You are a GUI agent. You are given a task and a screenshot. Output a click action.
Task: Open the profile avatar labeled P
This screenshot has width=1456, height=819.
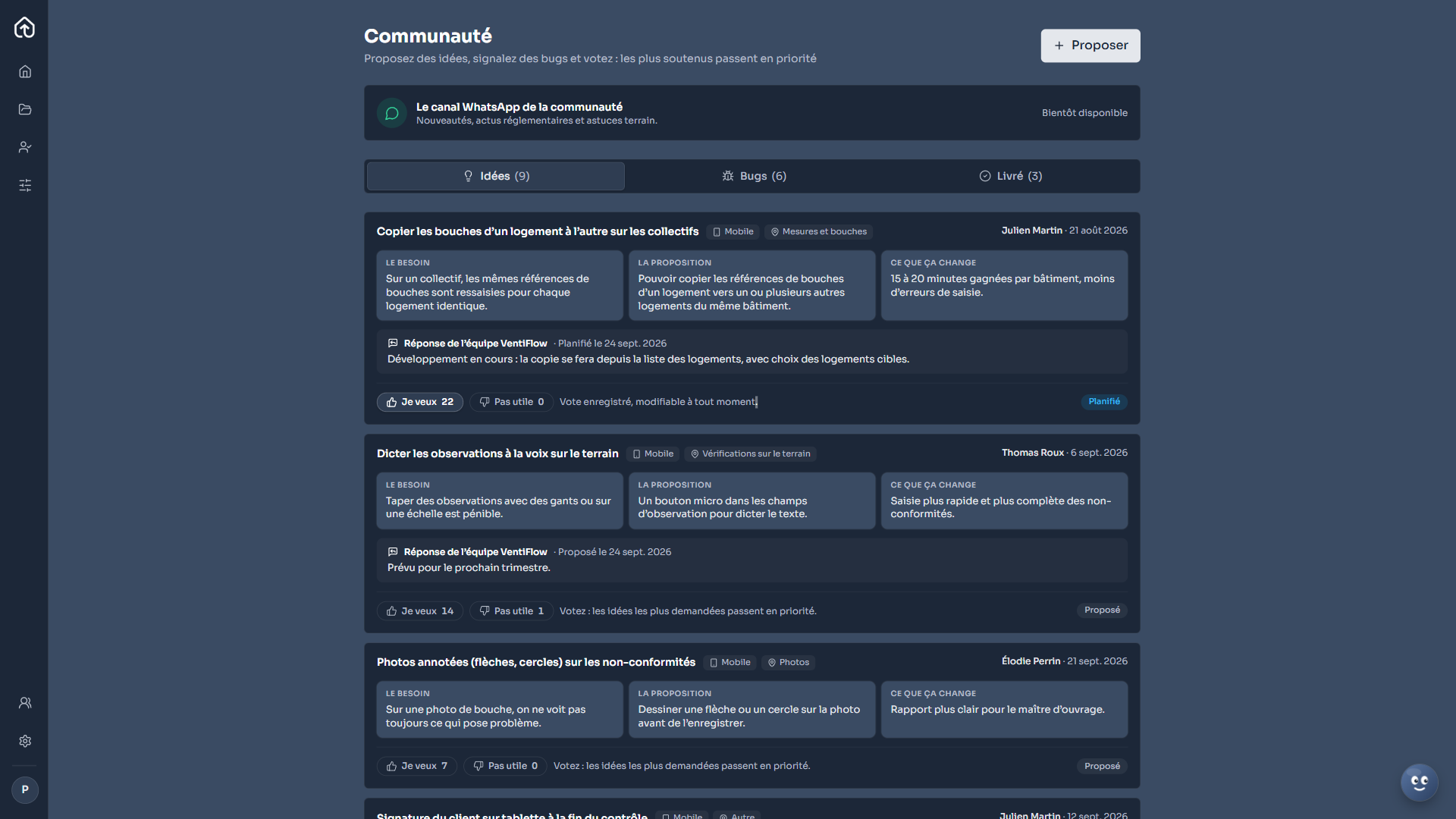coord(25,789)
